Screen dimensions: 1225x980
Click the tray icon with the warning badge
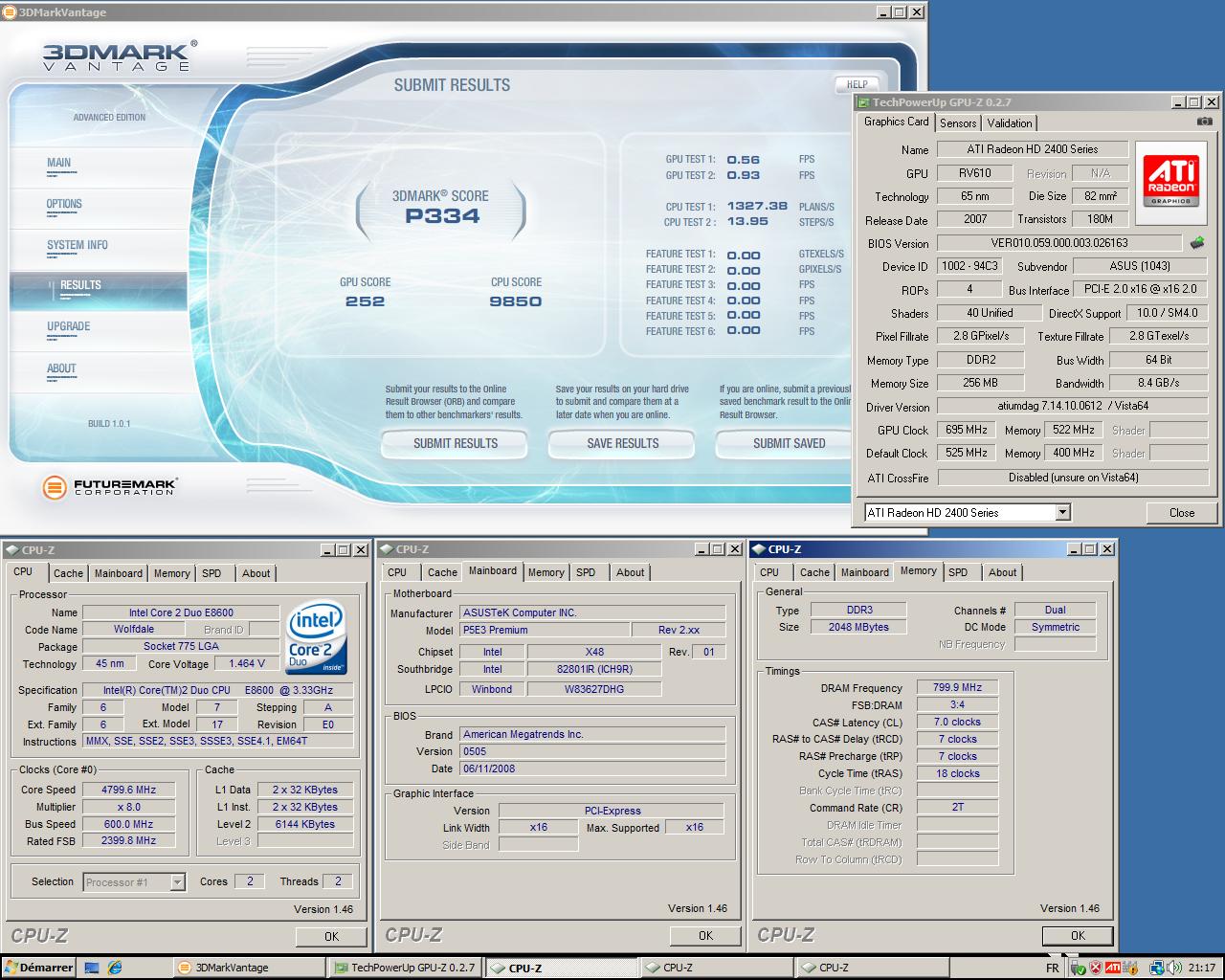1130,968
